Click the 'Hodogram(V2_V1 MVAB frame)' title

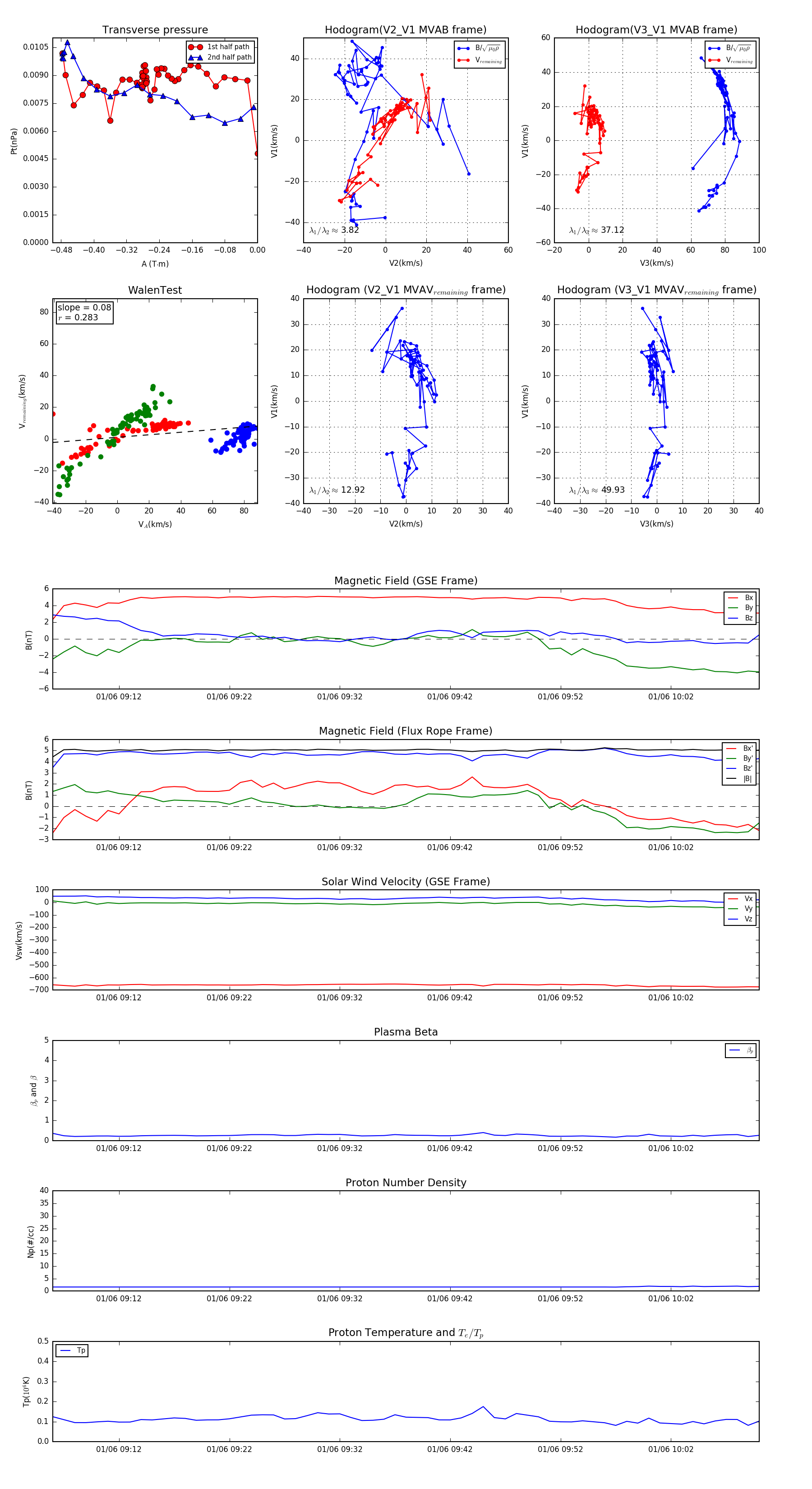pyautogui.click(x=405, y=29)
